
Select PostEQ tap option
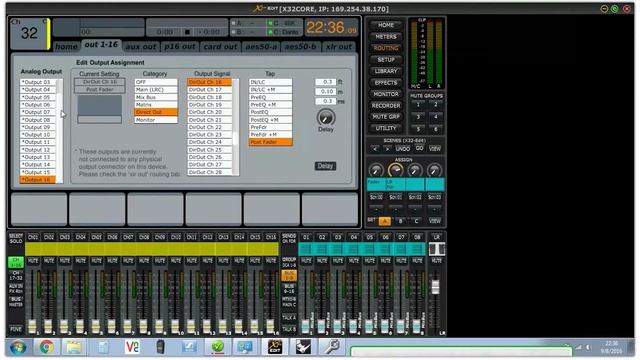coord(270,112)
